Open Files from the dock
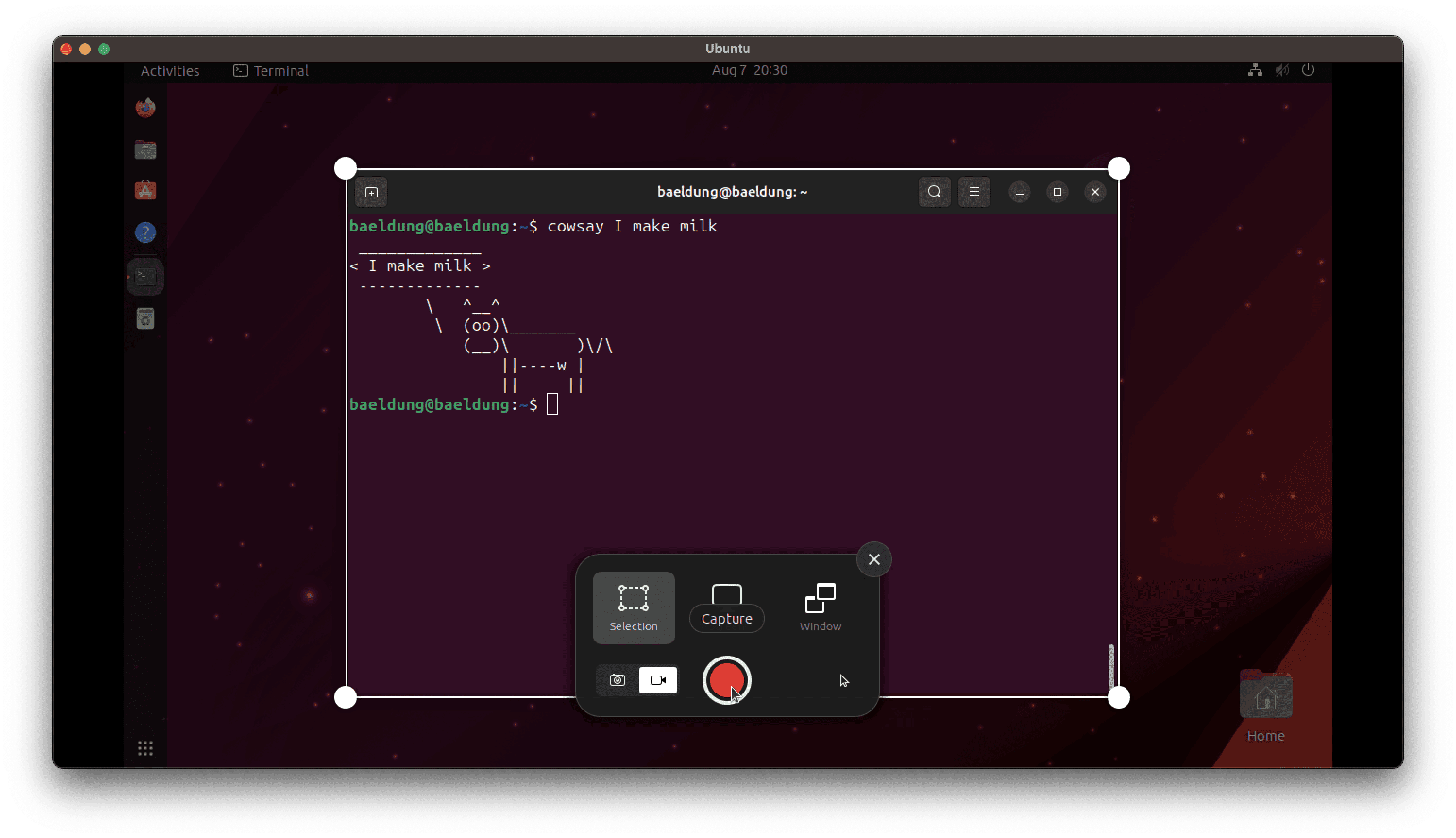1456x838 pixels. (x=145, y=150)
